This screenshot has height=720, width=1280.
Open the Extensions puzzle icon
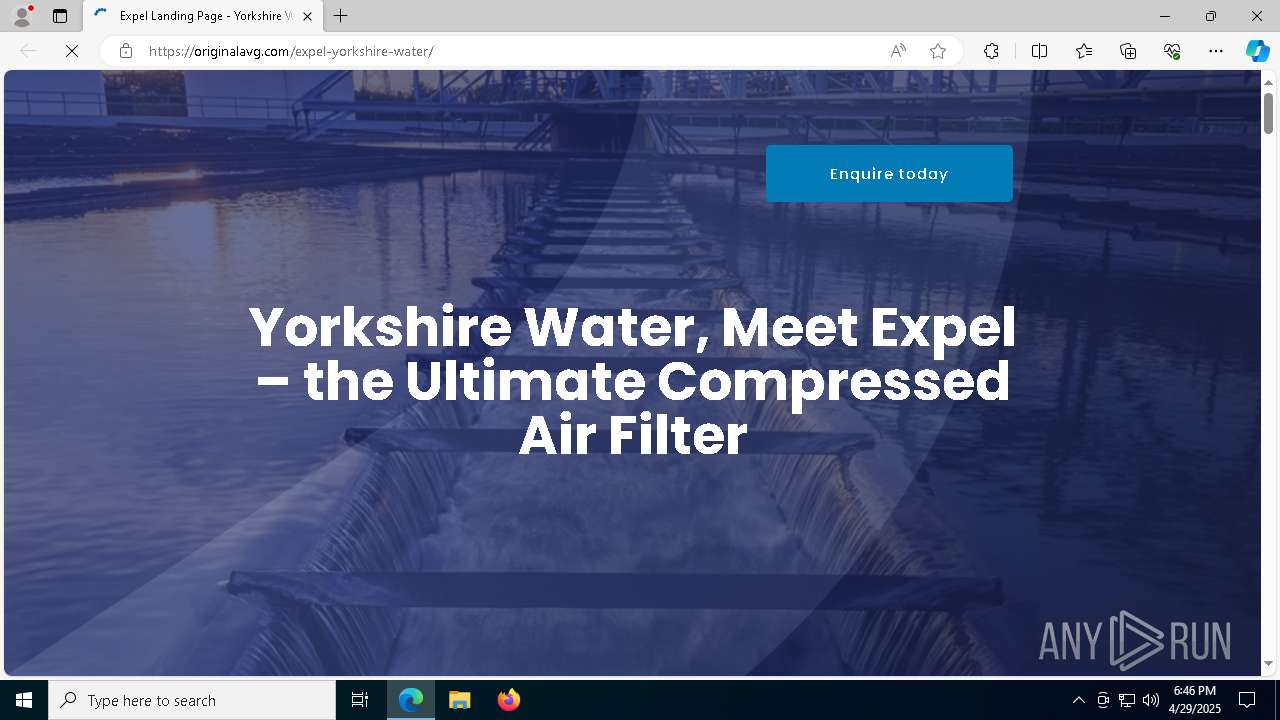(x=991, y=51)
